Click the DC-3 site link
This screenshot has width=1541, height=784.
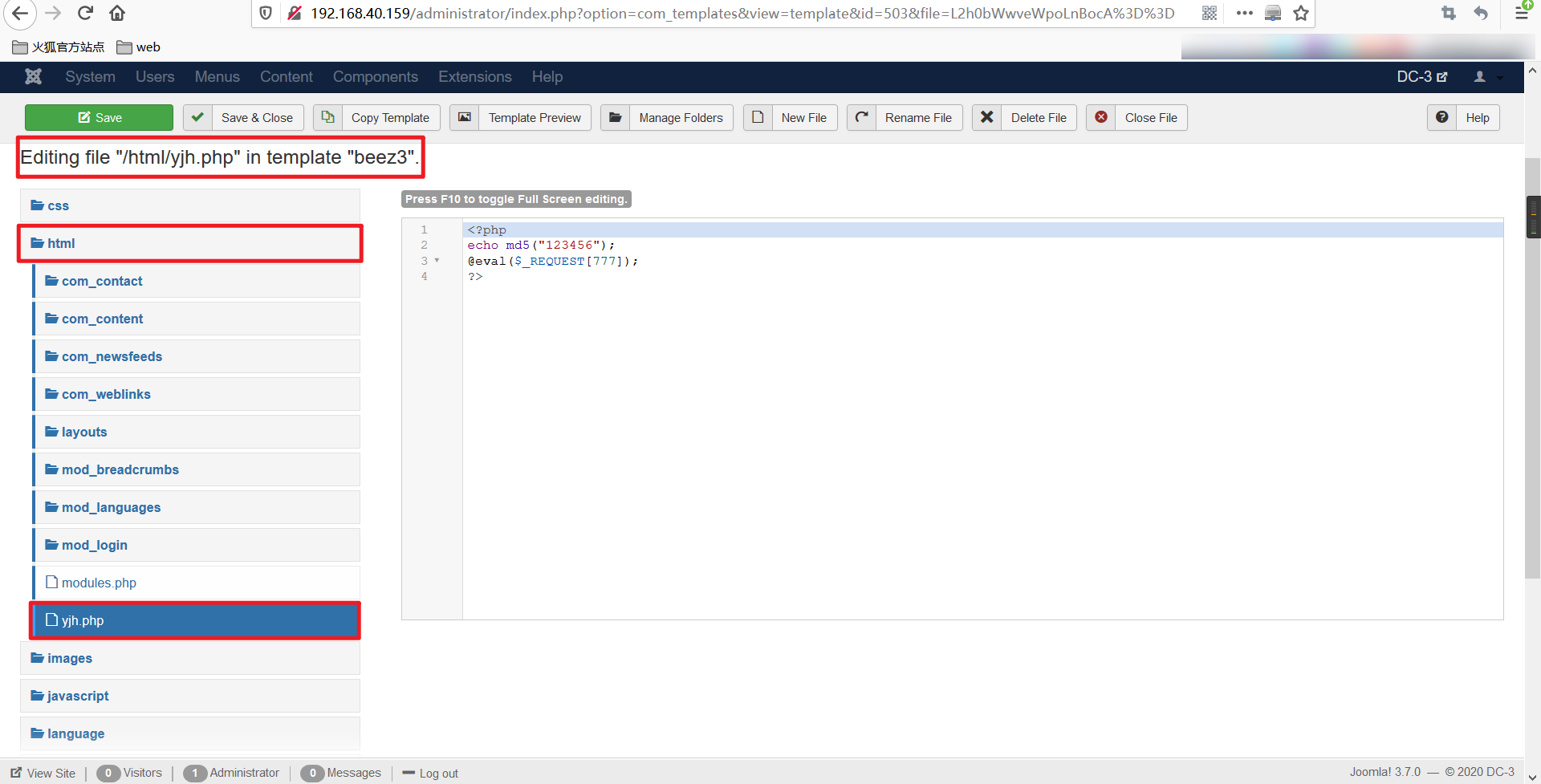point(1421,76)
